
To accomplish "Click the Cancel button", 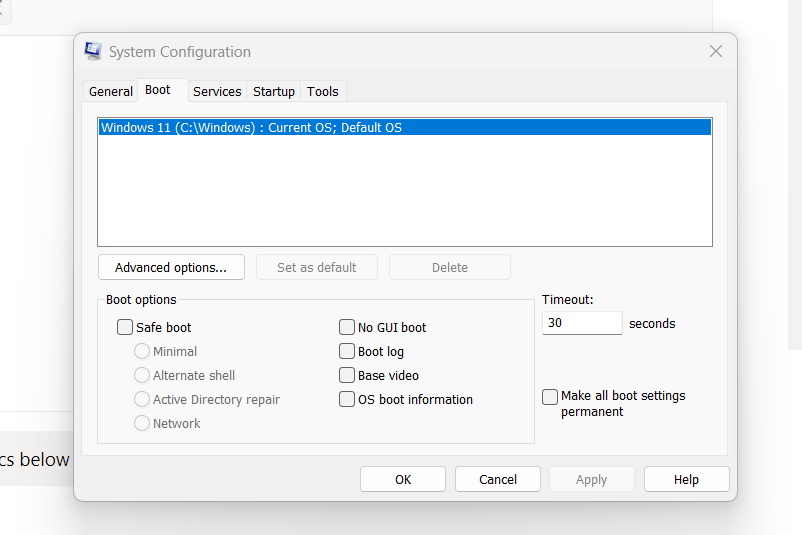I will coord(498,479).
